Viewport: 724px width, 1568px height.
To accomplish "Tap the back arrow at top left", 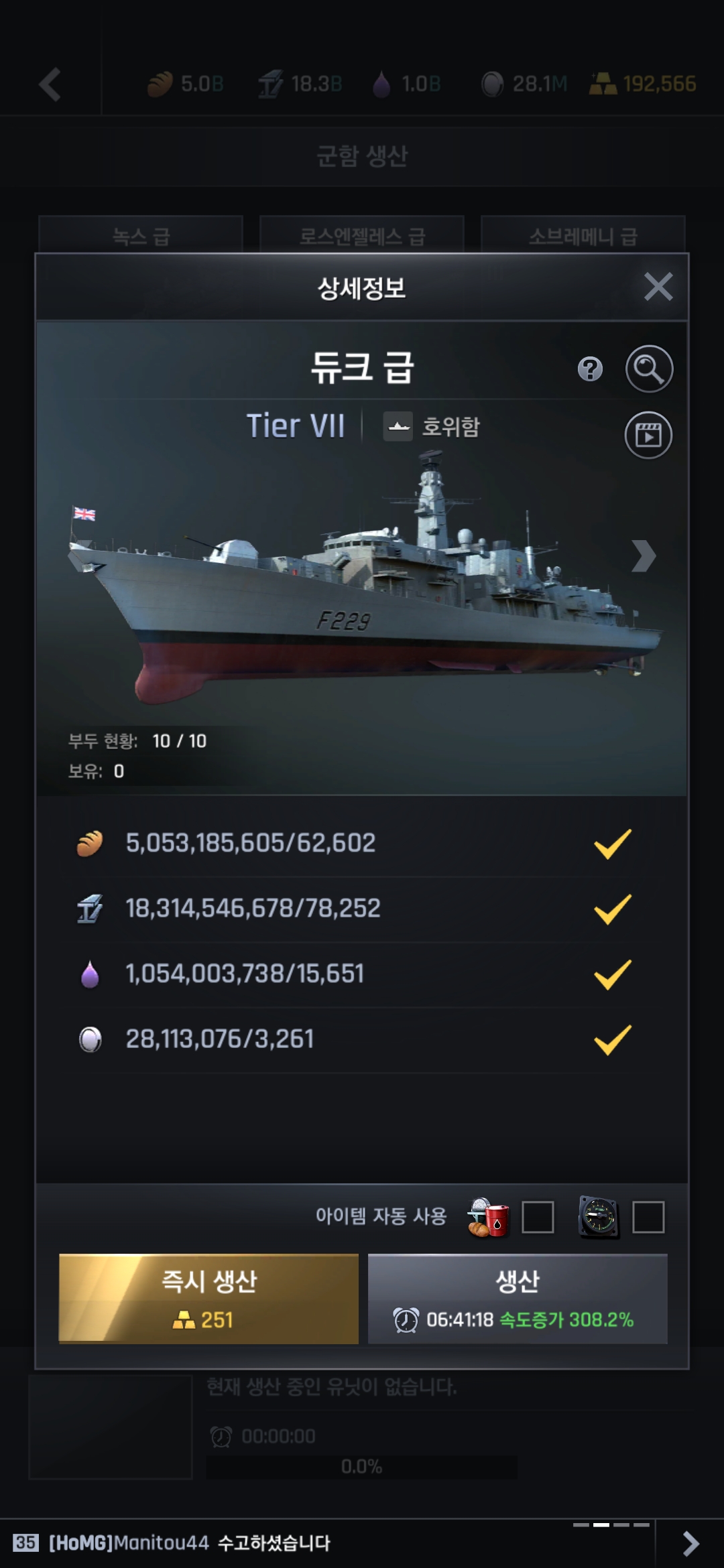I will [x=50, y=84].
